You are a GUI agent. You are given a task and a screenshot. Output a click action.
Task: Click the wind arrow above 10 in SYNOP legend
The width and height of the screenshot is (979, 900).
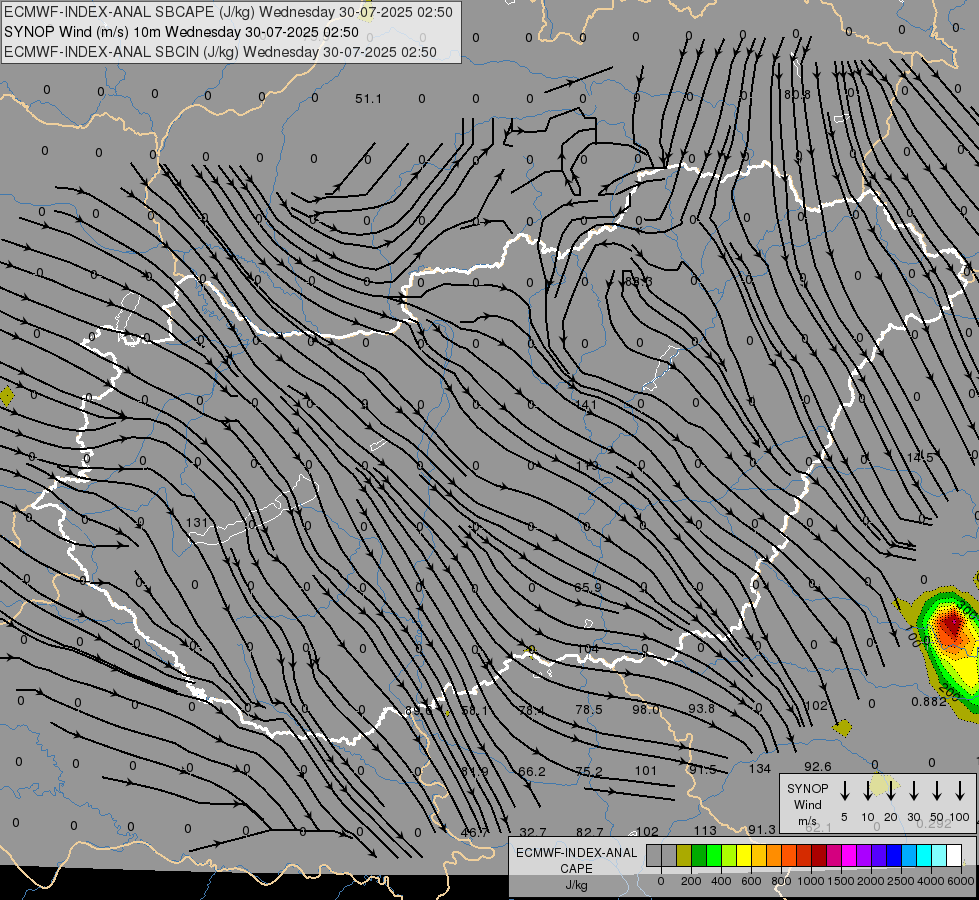point(867,790)
